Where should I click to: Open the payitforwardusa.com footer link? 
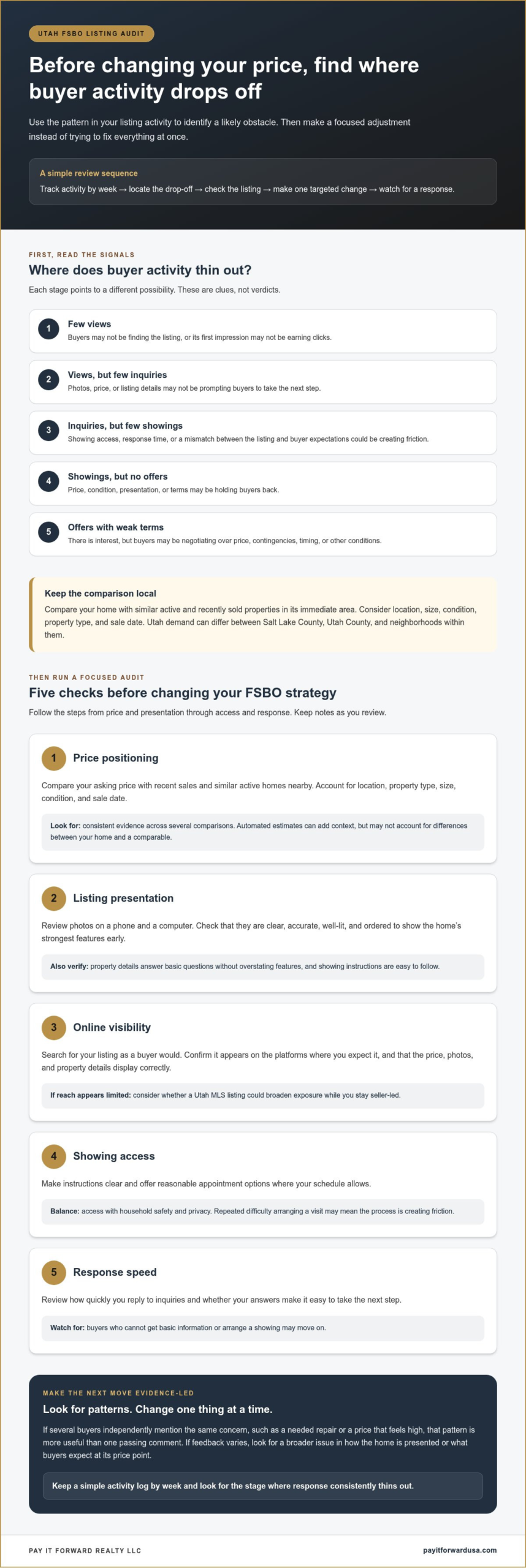coord(460,1550)
